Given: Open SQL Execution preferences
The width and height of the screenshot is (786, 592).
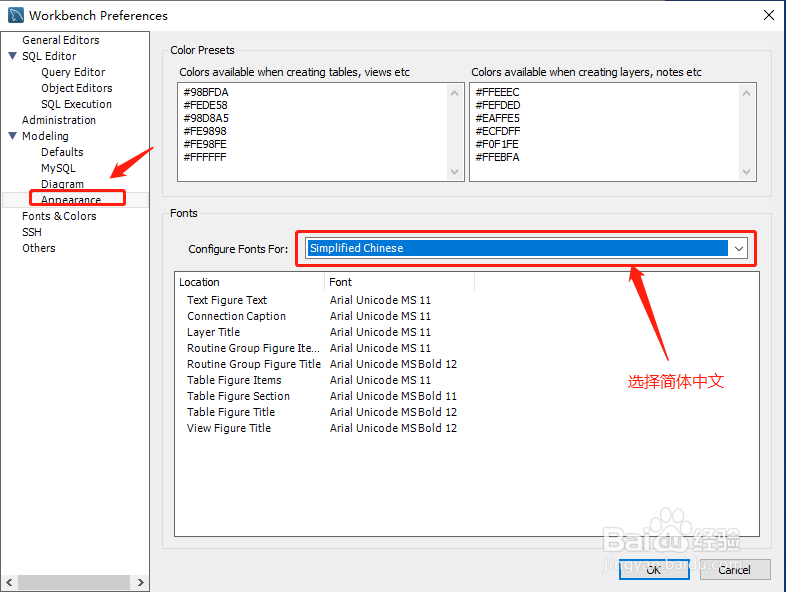Looking at the screenshot, I should pyautogui.click(x=76, y=104).
